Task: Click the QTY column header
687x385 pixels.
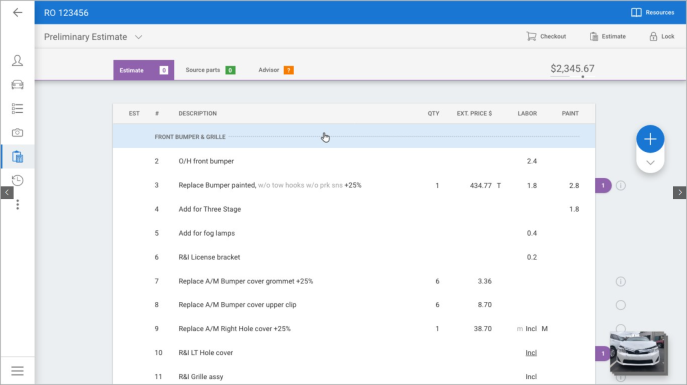Action: (433, 113)
